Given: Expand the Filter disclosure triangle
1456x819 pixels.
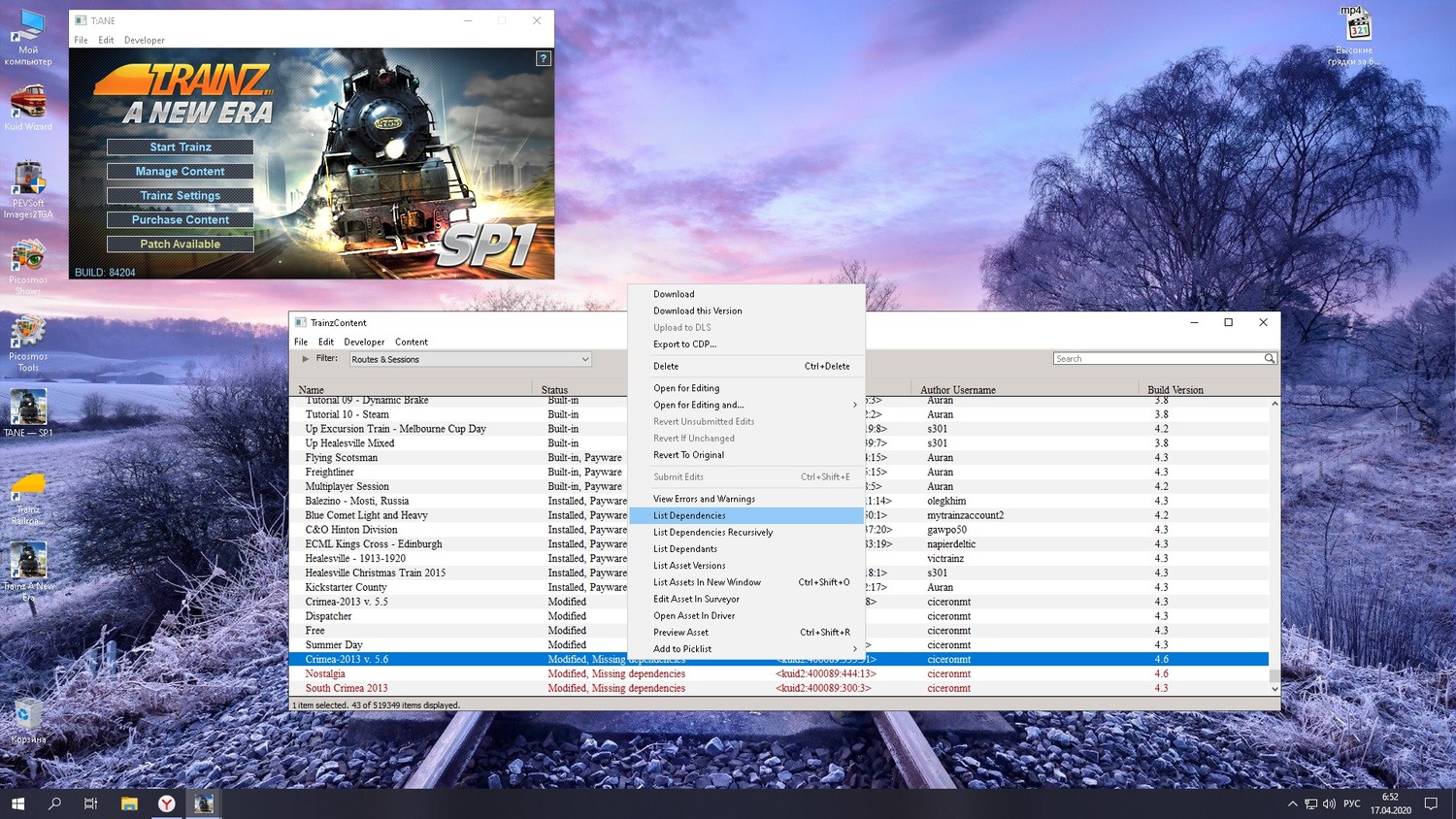Looking at the screenshot, I should pyautogui.click(x=306, y=359).
